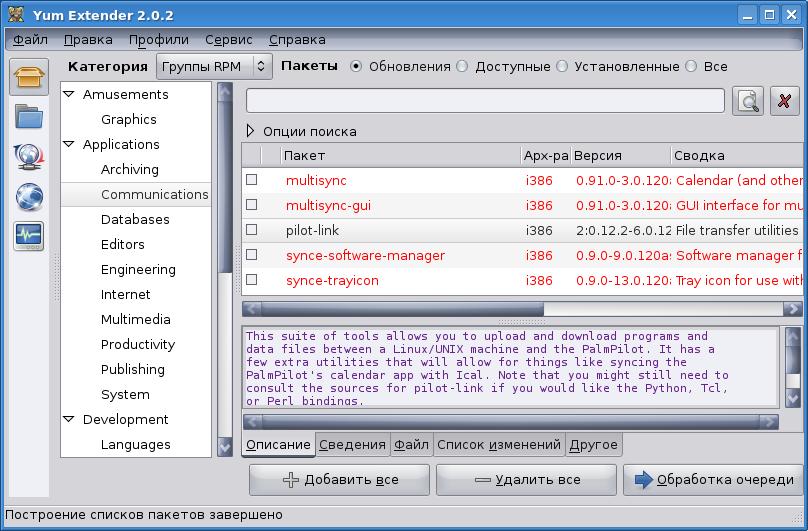Expand the Опции поиска section
Viewport: 808px width, 531px height.
point(250,131)
